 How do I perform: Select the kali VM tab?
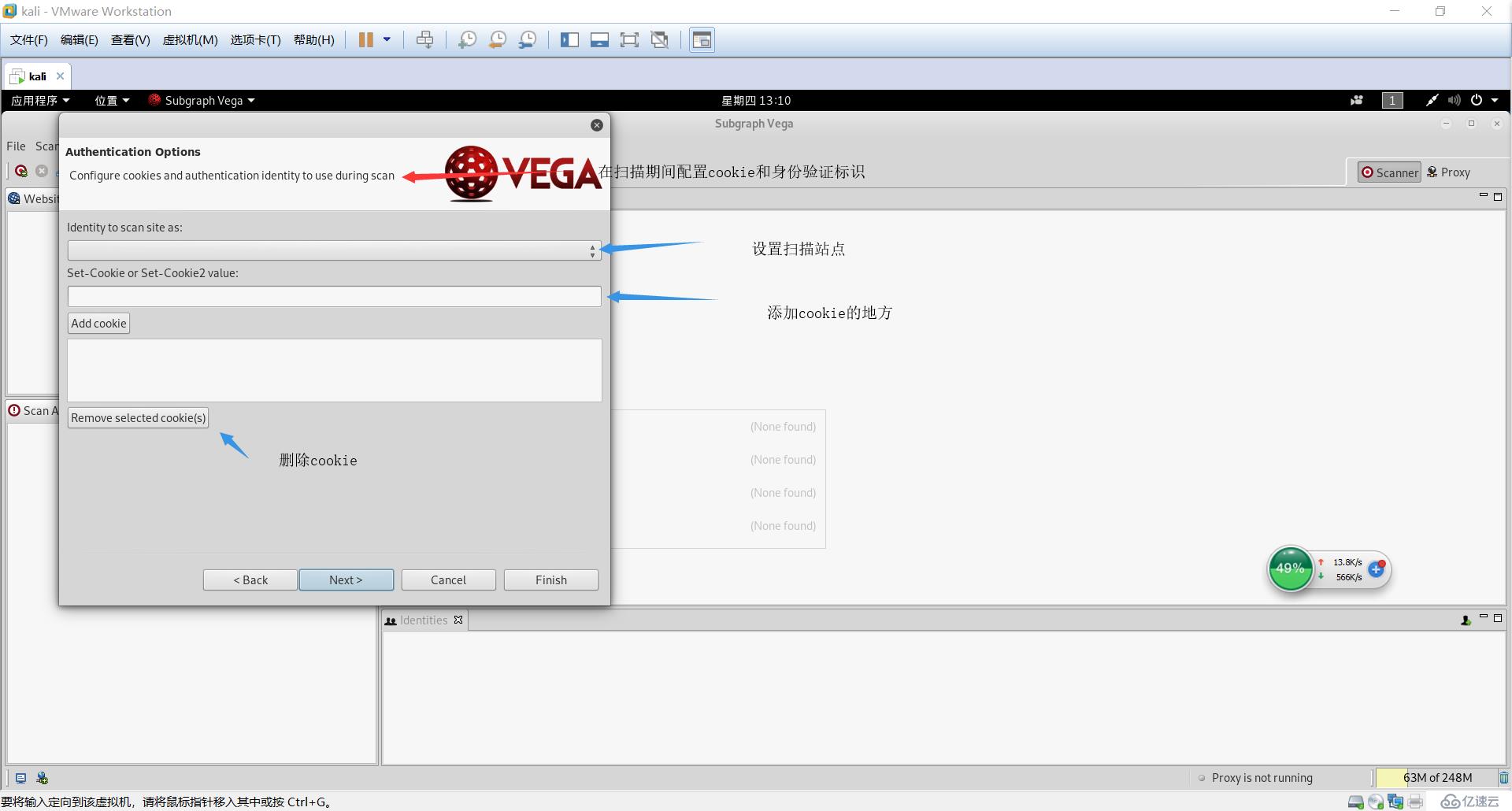(x=37, y=76)
